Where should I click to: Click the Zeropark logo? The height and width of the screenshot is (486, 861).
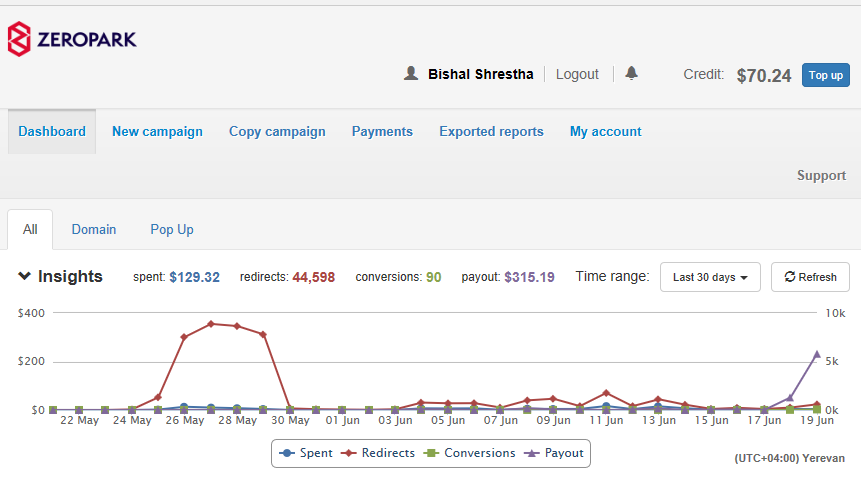[x=72, y=39]
